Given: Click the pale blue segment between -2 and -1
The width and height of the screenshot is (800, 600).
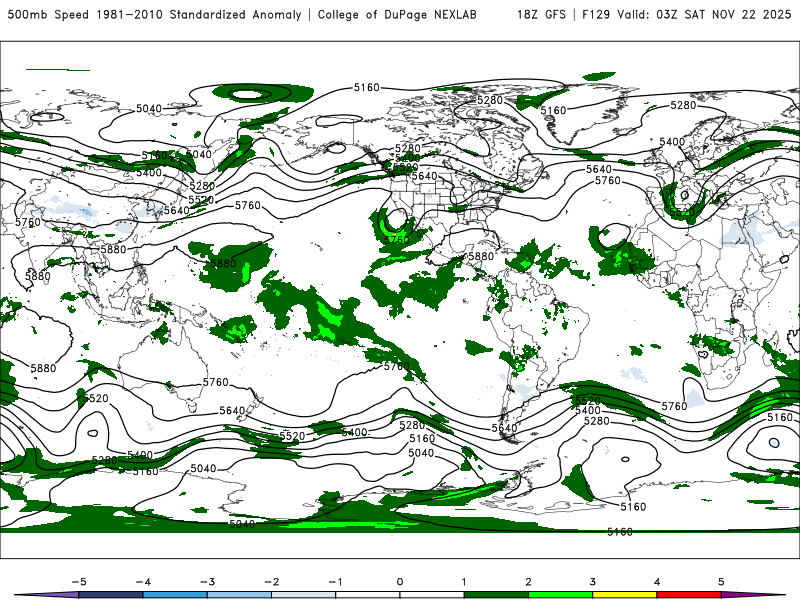Looking at the screenshot, I should (x=304, y=595).
